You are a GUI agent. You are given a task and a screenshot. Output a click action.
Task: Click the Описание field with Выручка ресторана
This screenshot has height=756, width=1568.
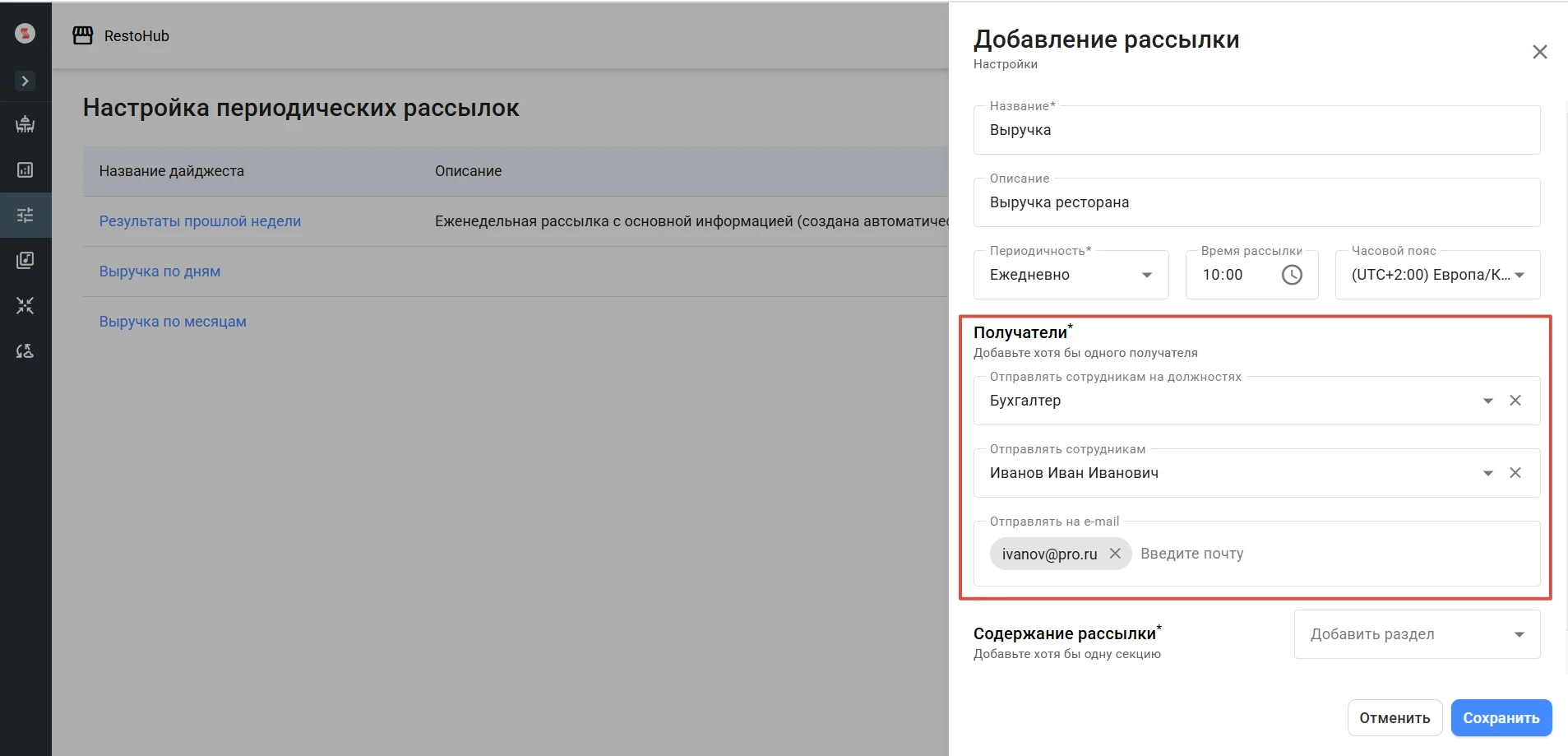coord(1256,202)
